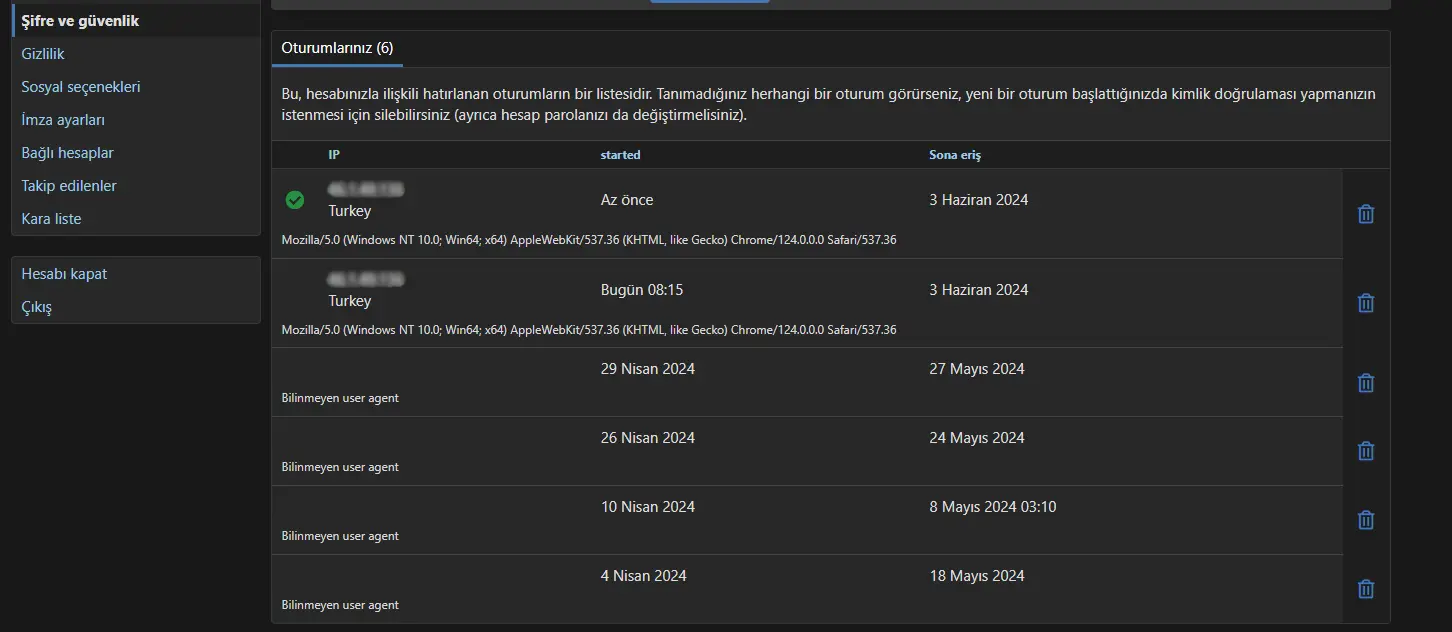Click the 'Sona eriş' column header
The image size is (1452, 632).
click(x=955, y=155)
